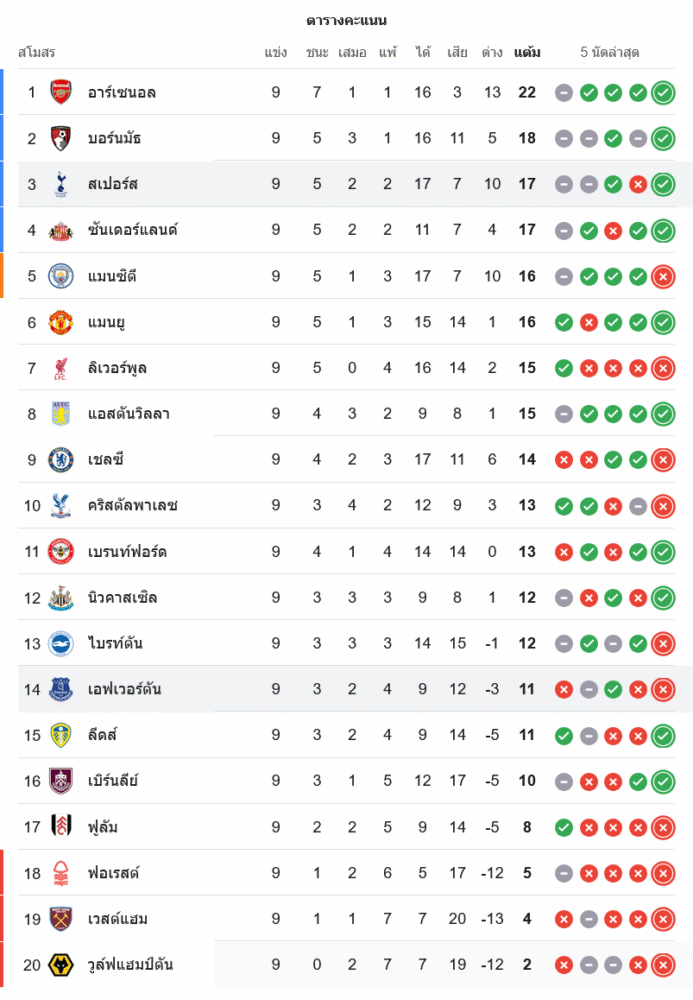The image size is (693, 1000).
Task: Click Arsenal's latest match win indicator
Action: [x=662, y=93]
